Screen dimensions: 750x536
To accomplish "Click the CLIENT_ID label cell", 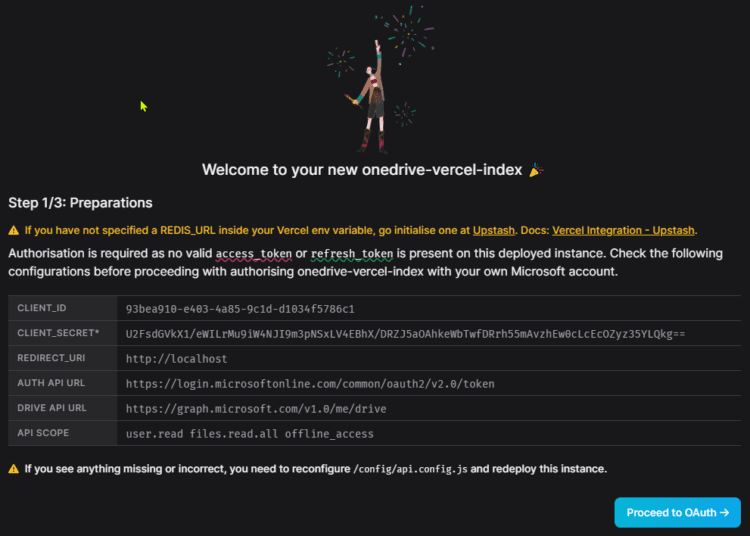I will pos(63,308).
